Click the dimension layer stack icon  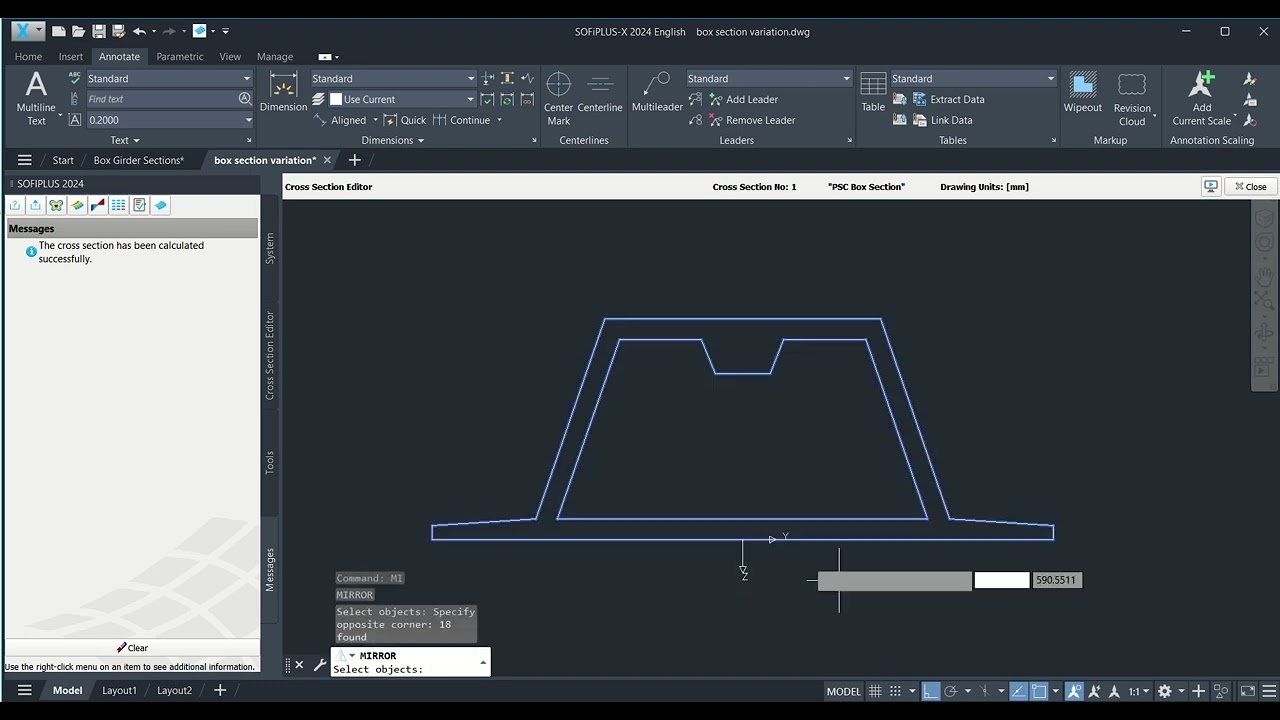point(318,99)
